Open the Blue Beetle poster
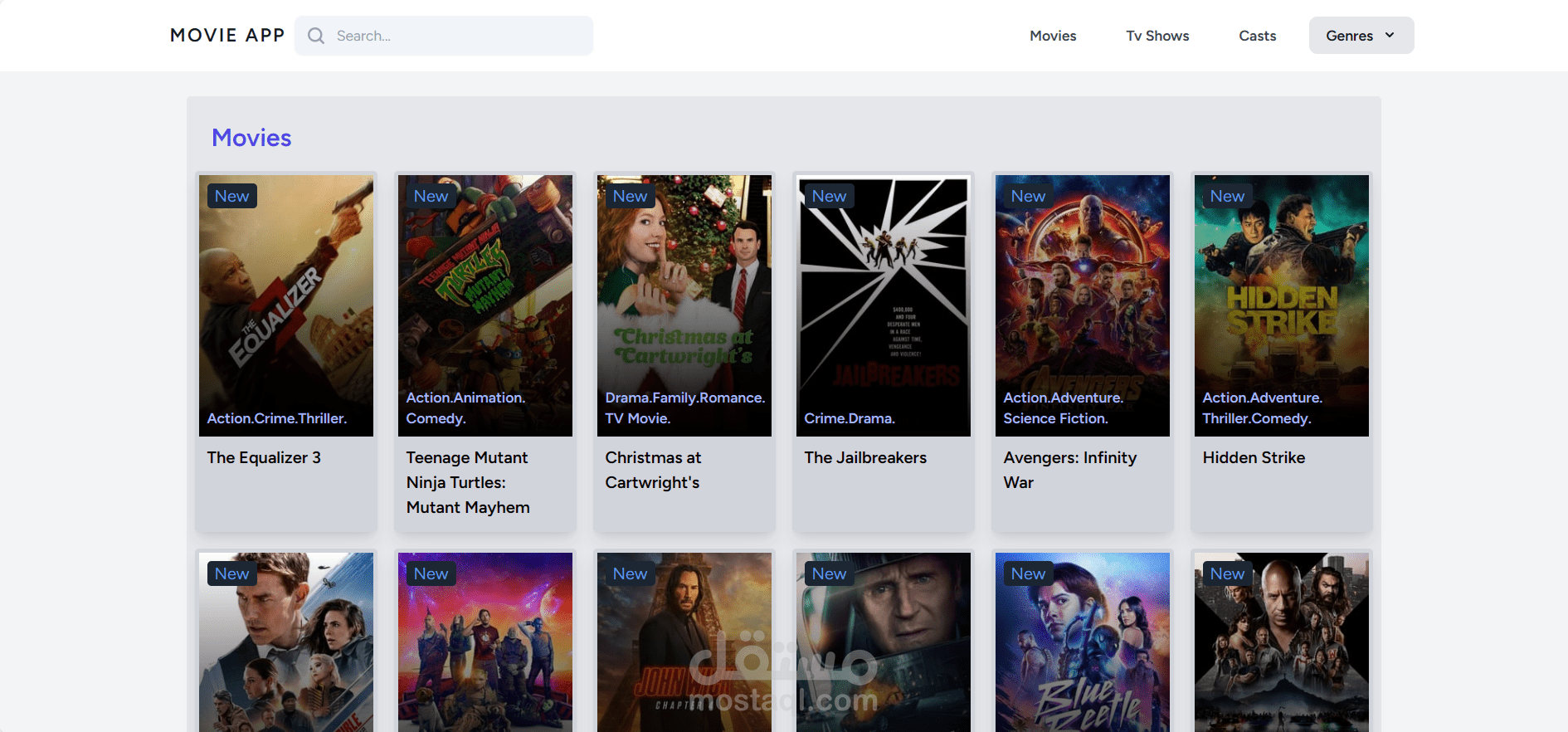 pos(1083,642)
